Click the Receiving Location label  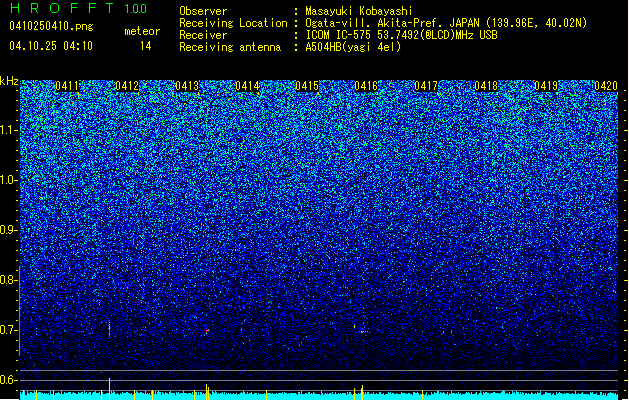pos(233,23)
